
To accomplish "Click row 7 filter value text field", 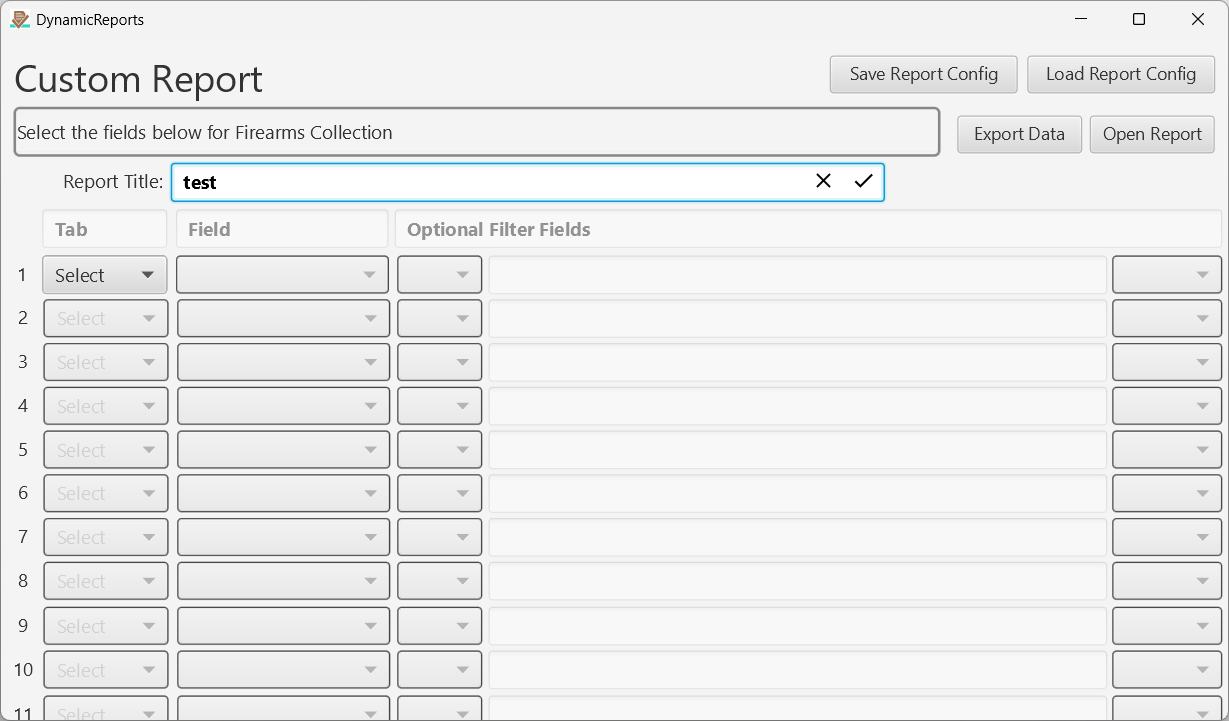I will click(x=797, y=537).
